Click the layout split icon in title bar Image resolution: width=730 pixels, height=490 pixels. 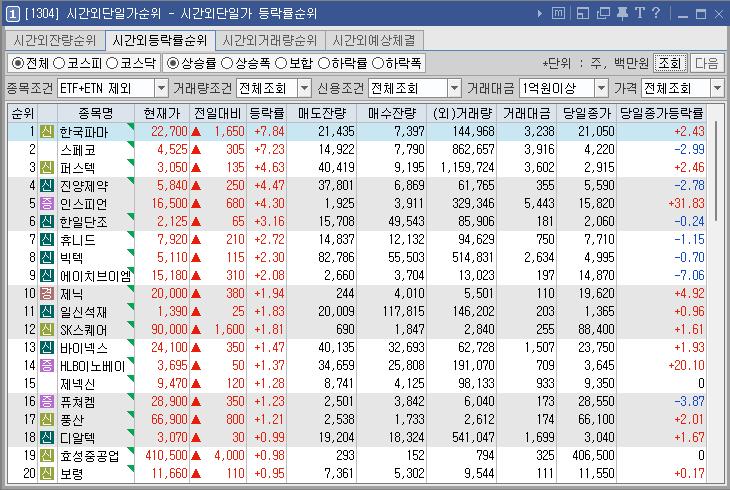(583, 14)
